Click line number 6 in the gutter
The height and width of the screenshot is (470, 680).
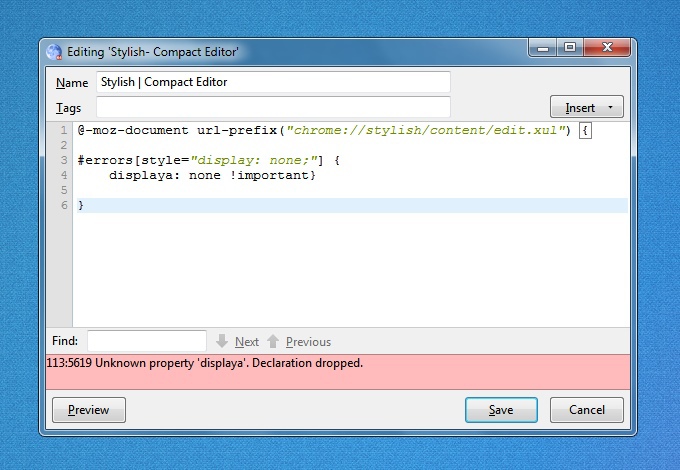[x=64, y=205]
